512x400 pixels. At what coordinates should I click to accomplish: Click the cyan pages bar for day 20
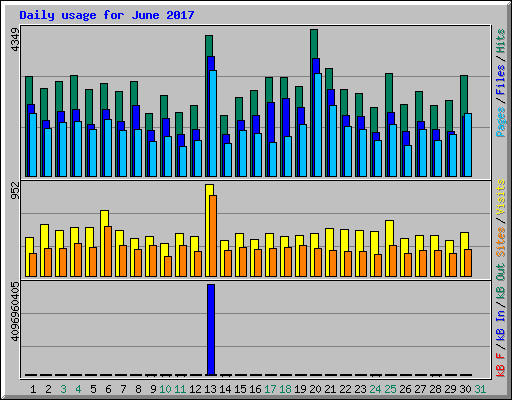coord(318,125)
